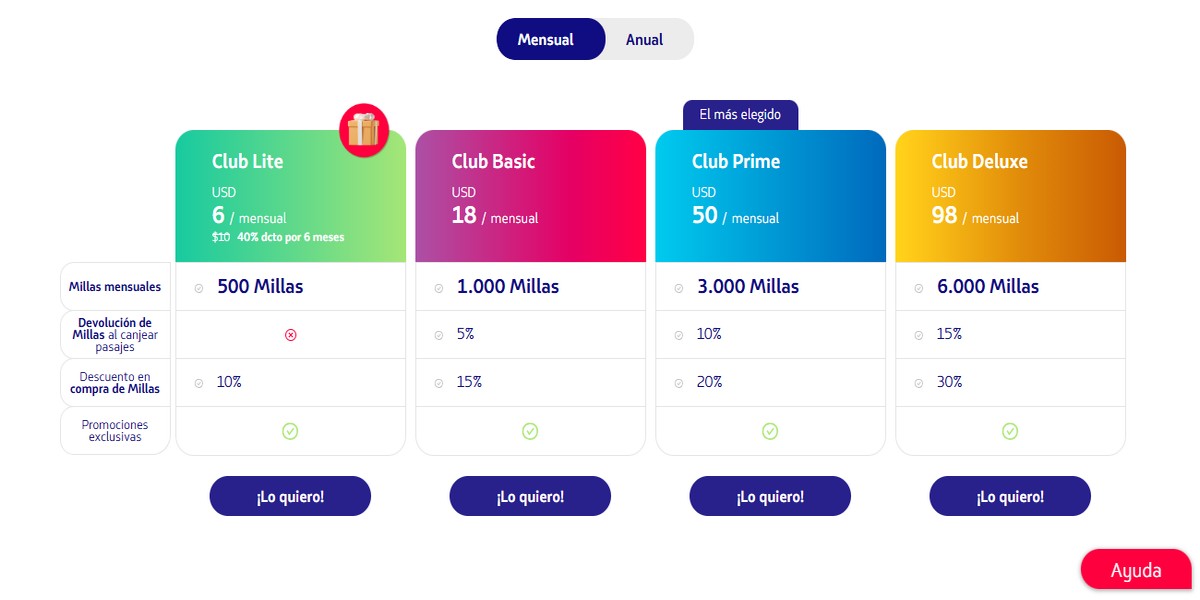Image resolution: width=1200 pixels, height=600 pixels.
Task: Click the Club Deluxe plan header card
Action: 1010,196
